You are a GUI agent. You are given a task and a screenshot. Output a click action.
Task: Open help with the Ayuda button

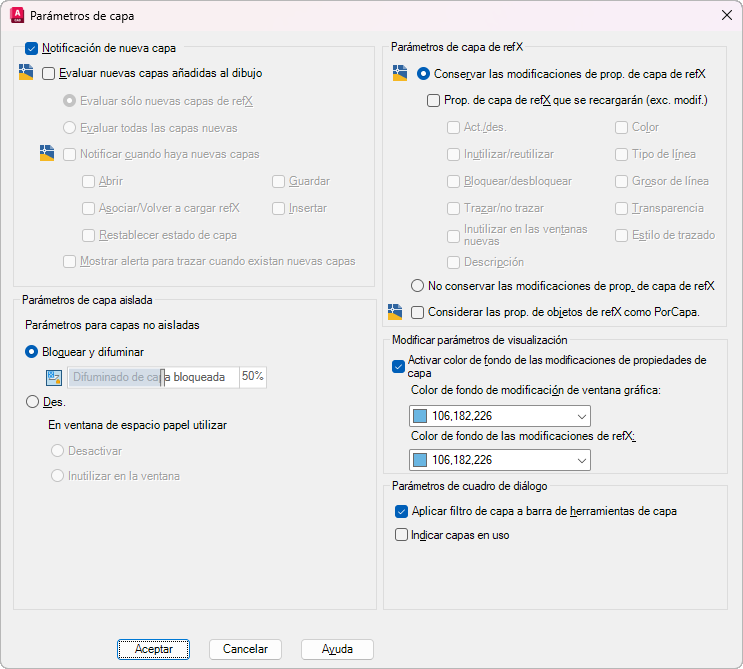337,649
